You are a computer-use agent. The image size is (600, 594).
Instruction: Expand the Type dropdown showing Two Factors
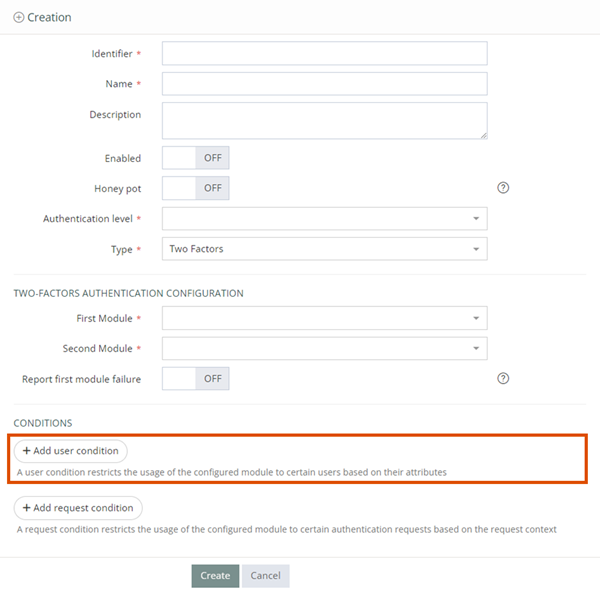click(x=324, y=249)
